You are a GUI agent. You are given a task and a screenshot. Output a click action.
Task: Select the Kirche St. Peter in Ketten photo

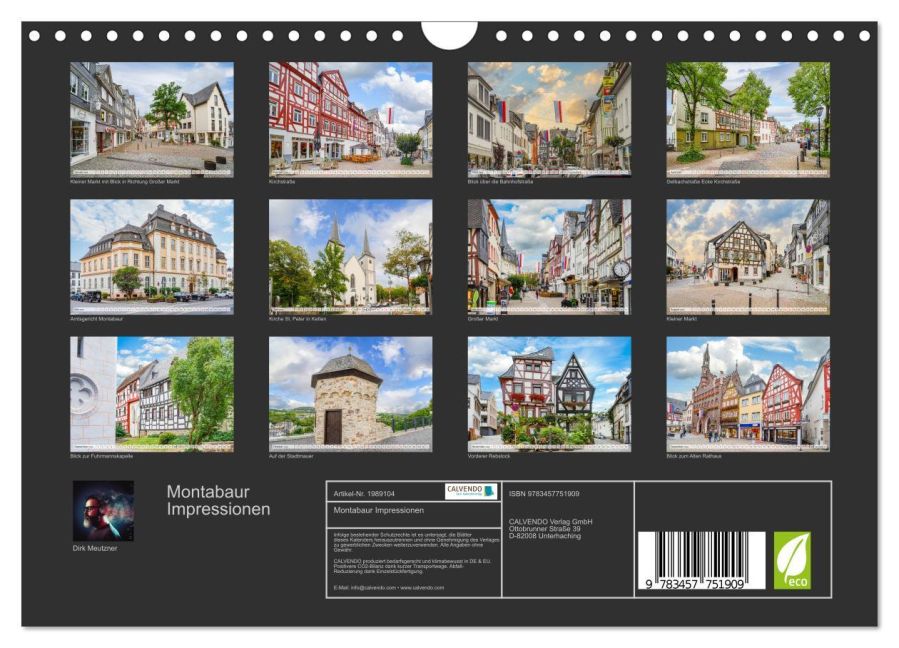350,256
